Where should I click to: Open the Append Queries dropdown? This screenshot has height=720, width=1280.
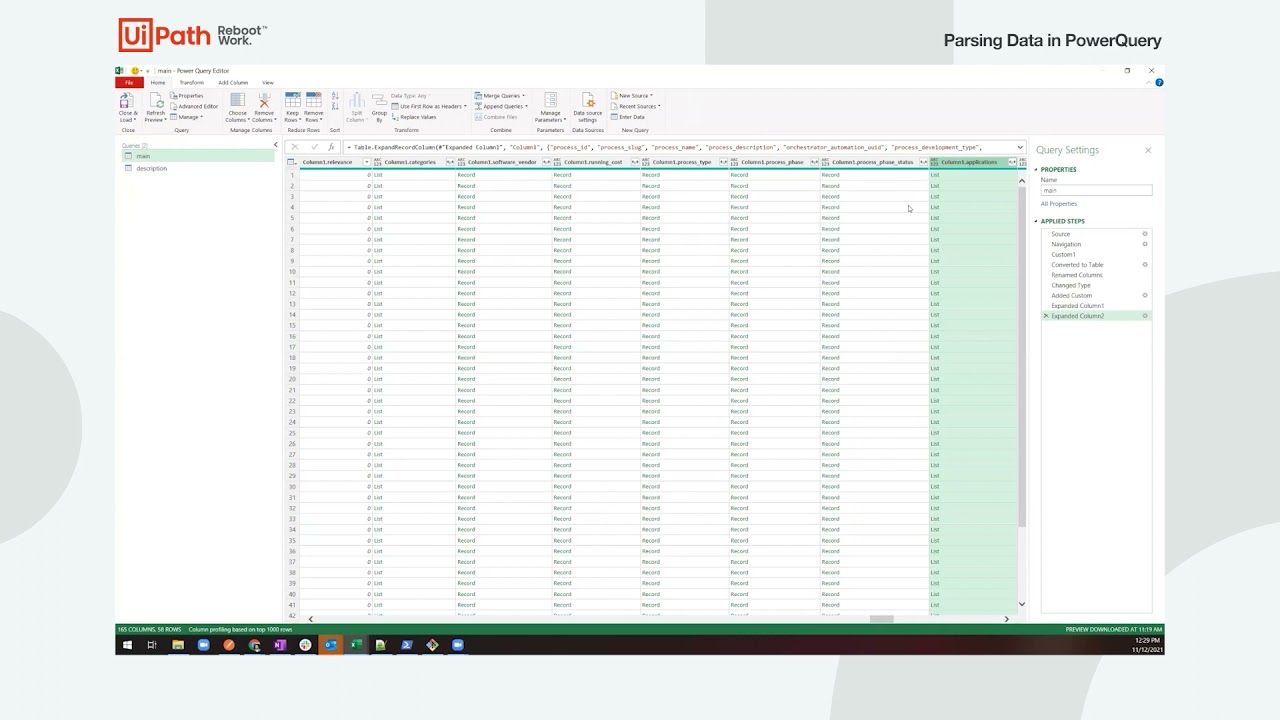[501, 106]
